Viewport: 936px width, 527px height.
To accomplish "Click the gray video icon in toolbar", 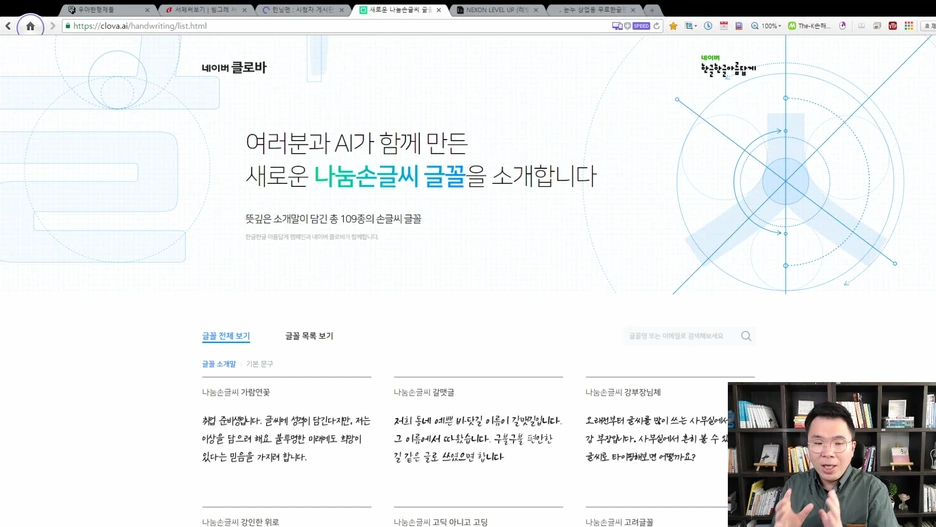I will pyautogui.click(x=861, y=26).
